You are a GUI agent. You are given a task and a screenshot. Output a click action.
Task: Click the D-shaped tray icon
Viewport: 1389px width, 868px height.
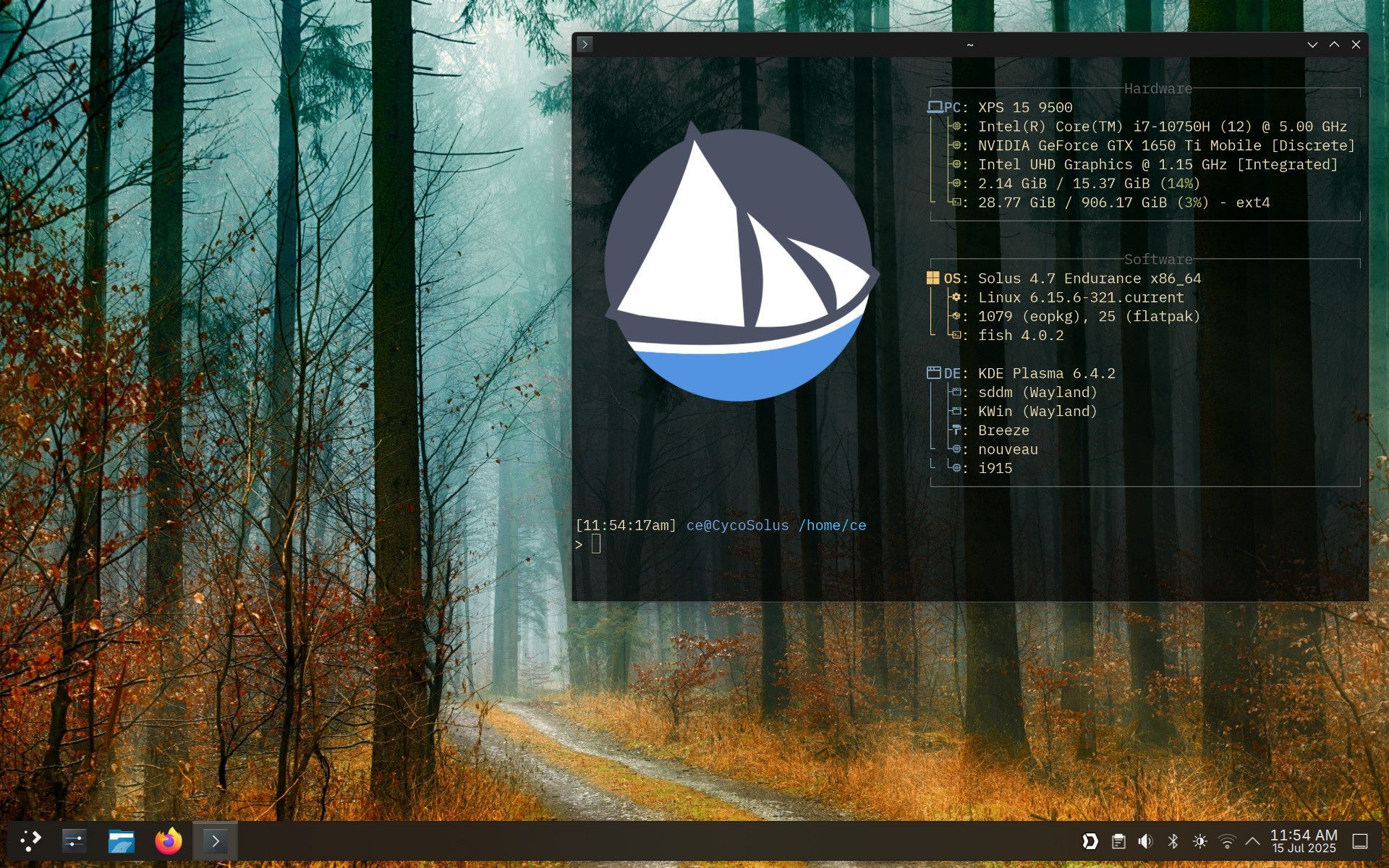coord(1090,841)
